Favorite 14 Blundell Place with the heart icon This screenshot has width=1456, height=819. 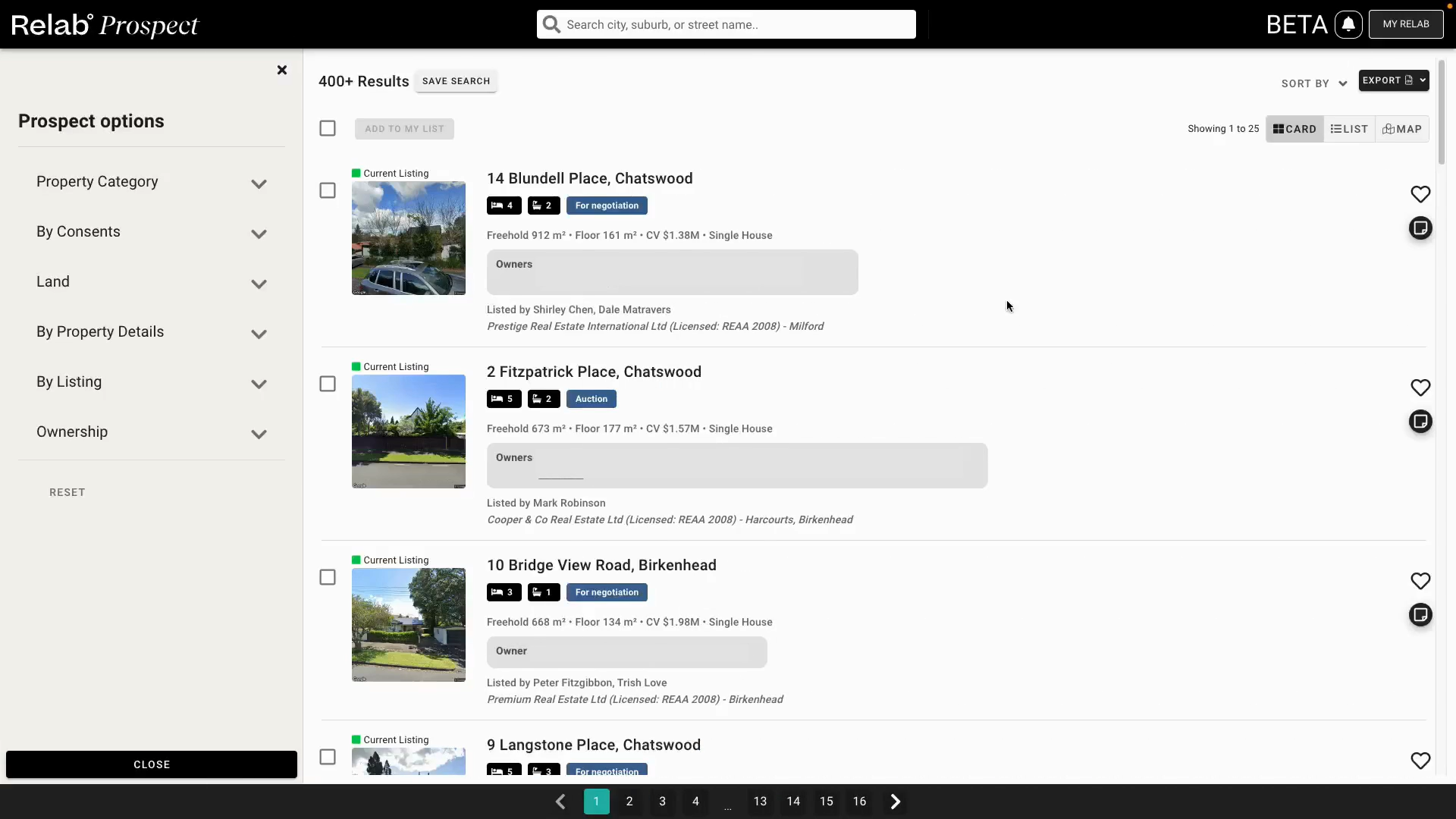(1420, 194)
